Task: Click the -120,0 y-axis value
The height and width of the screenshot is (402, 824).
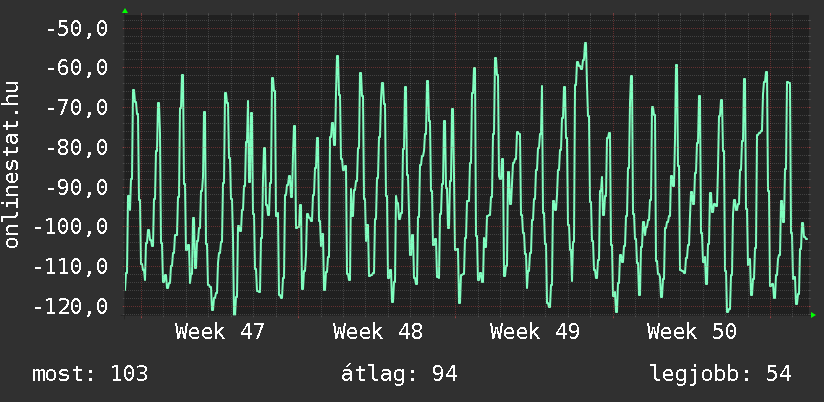Action: 70,306
